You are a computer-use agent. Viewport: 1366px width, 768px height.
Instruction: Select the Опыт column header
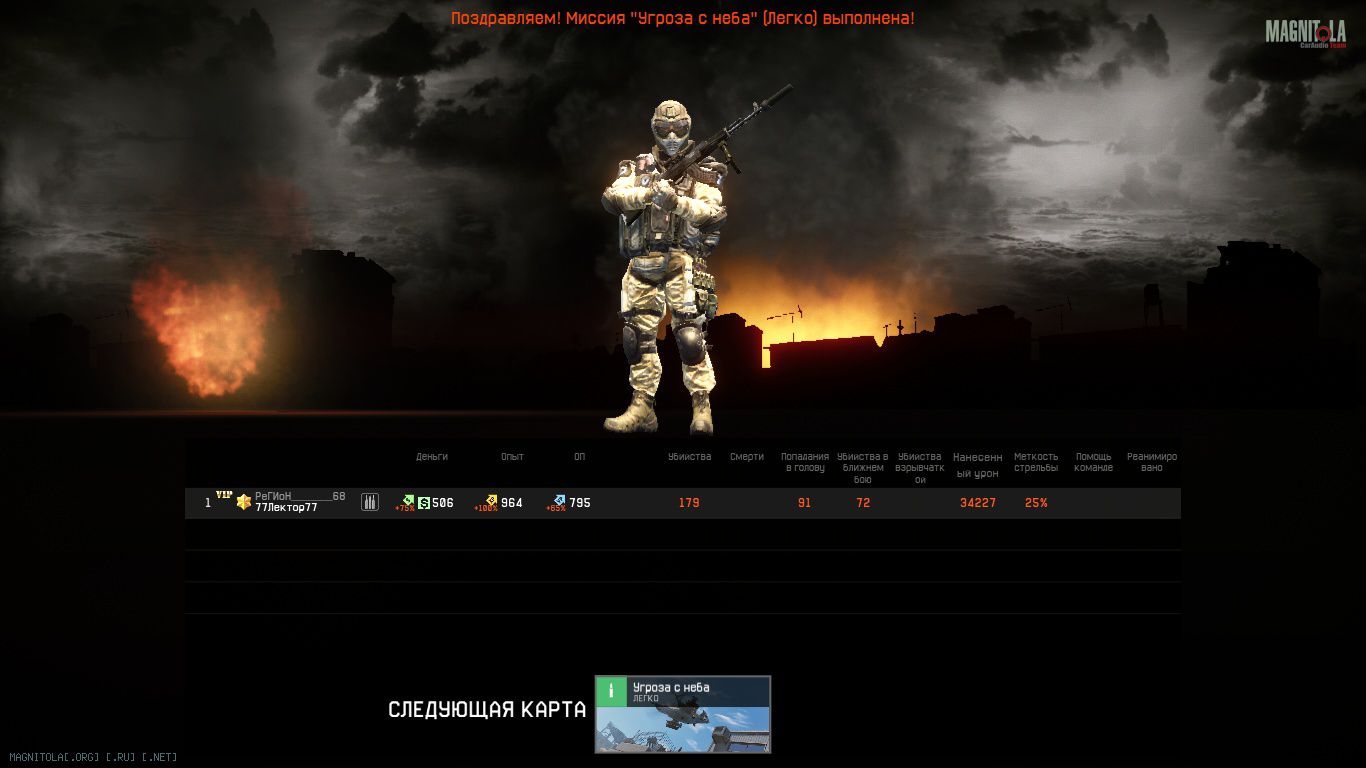(512, 457)
